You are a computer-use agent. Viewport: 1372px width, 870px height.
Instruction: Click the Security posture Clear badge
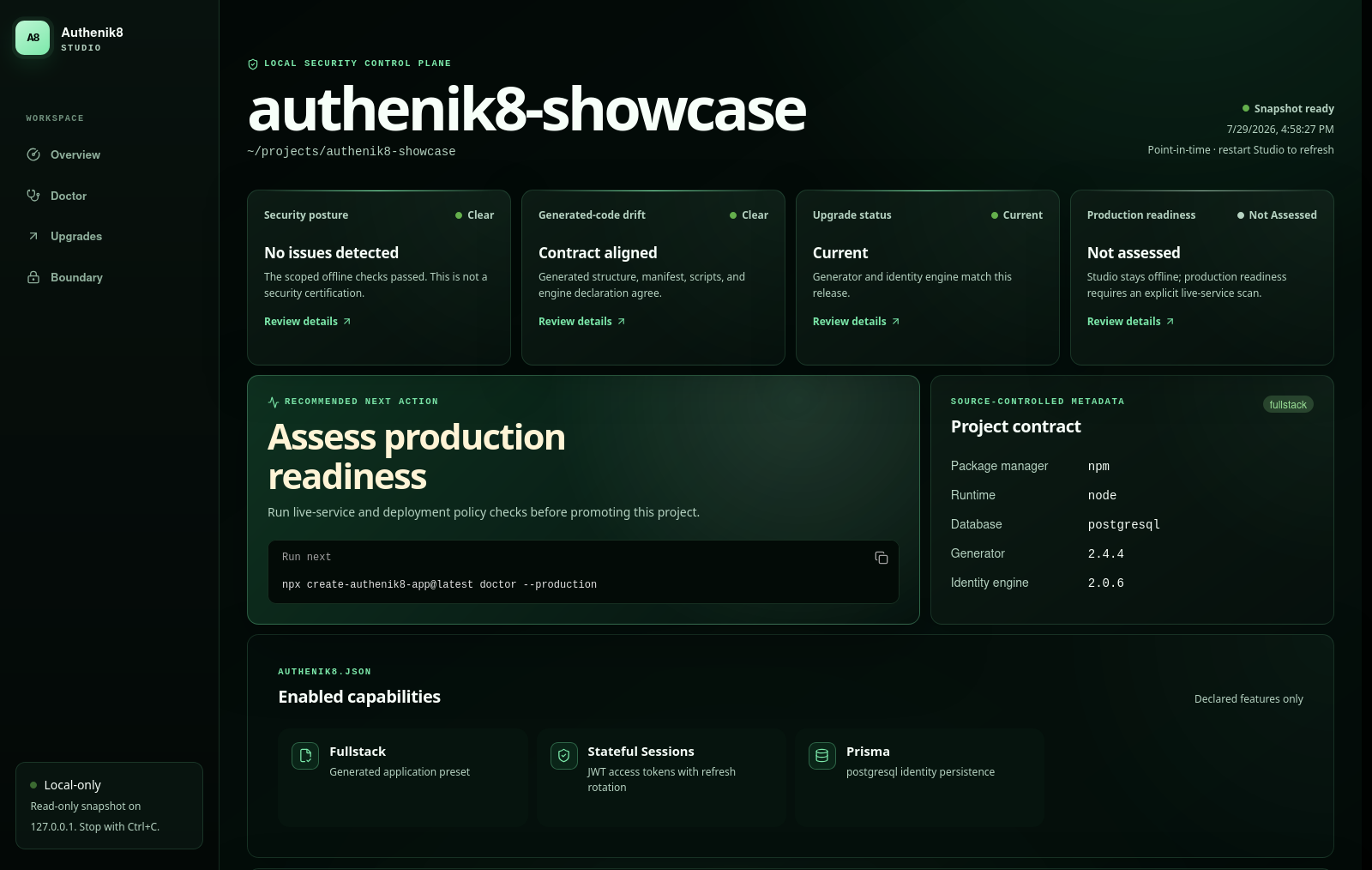point(474,215)
